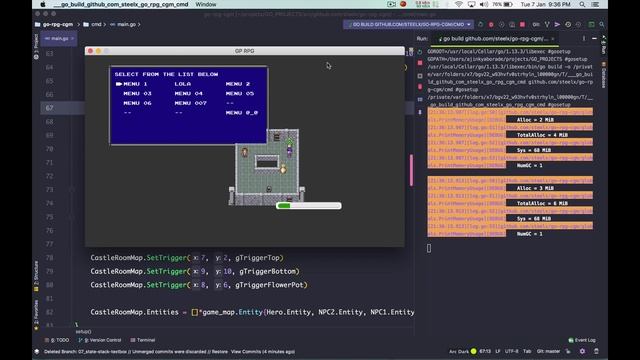Open the Favorites tool window sidebar tab
The height and width of the screenshot is (360, 640).
coord(36,315)
